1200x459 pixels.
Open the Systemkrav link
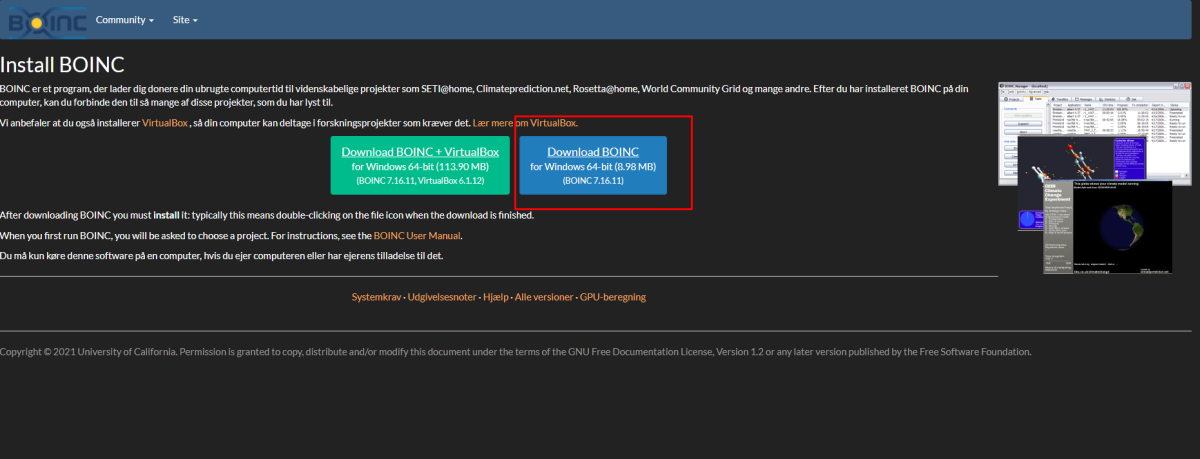point(377,298)
